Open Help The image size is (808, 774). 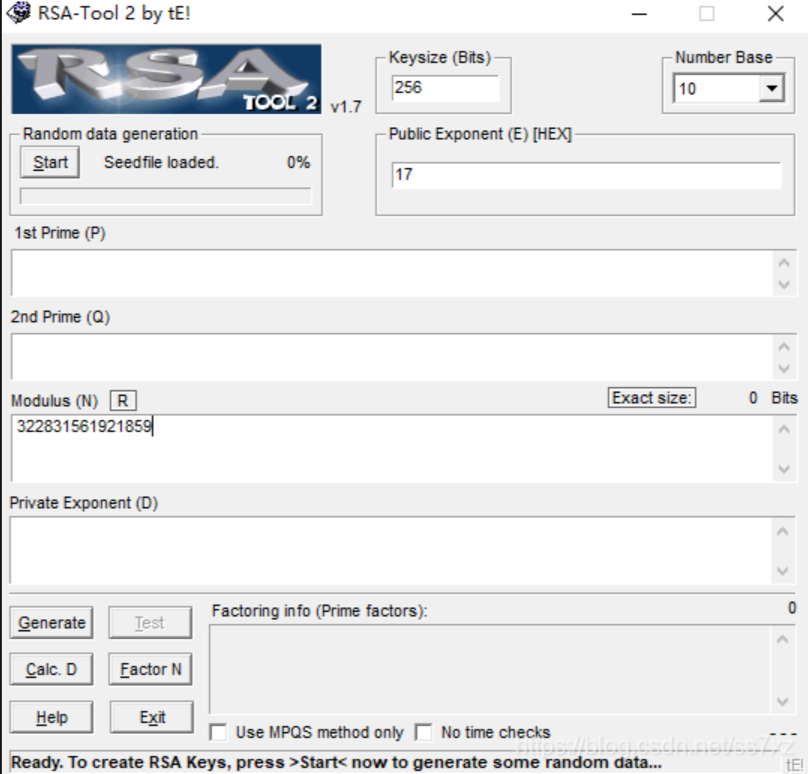(x=51, y=717)
